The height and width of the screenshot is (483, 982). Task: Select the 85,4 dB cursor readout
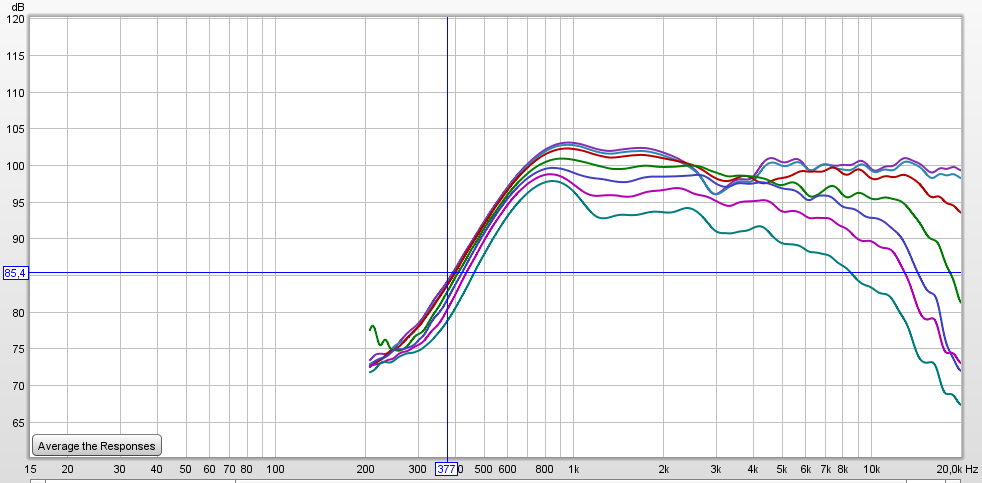(x=15, y=273)
